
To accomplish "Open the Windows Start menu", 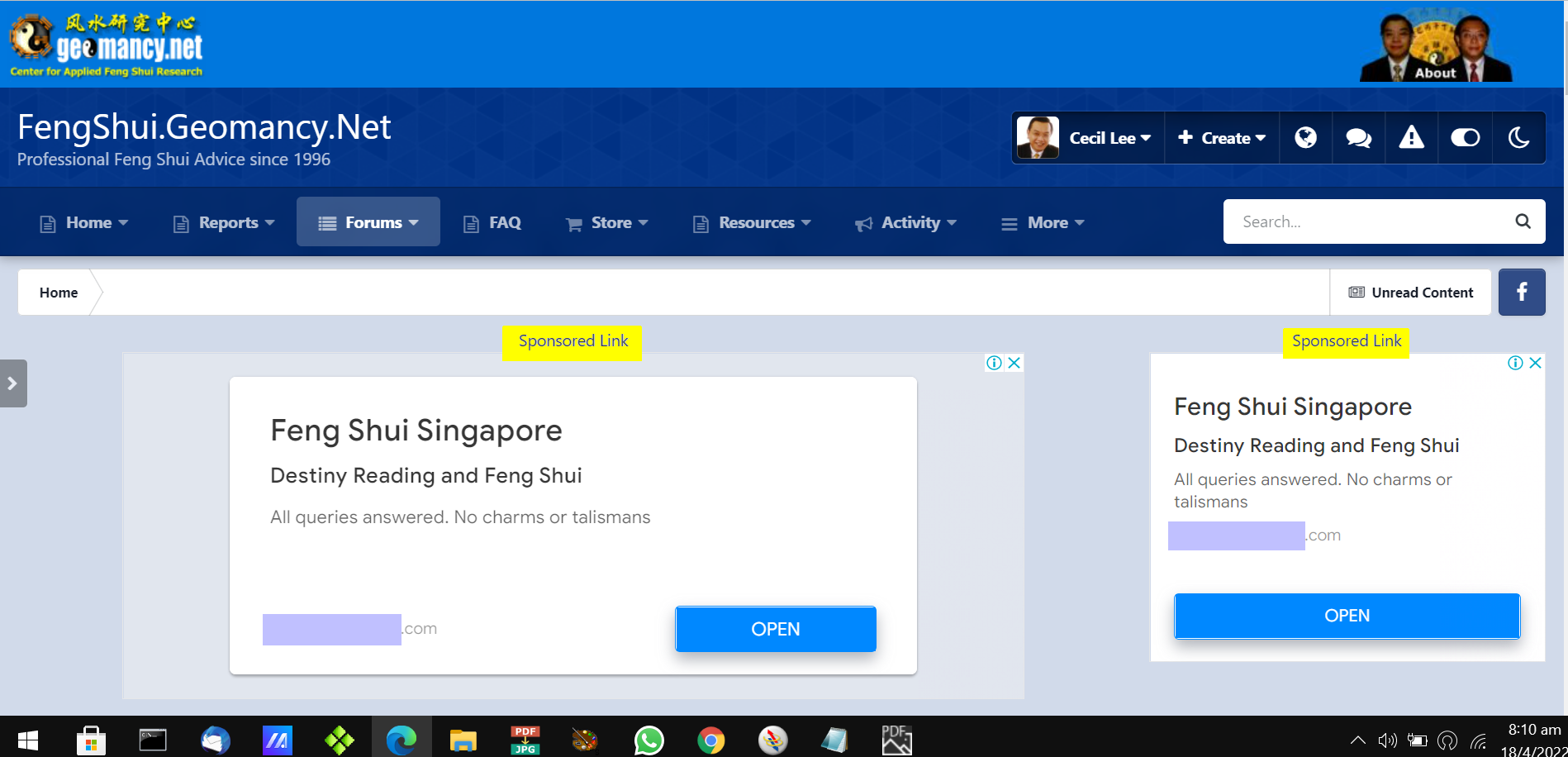I will click(x=28, y=740).
